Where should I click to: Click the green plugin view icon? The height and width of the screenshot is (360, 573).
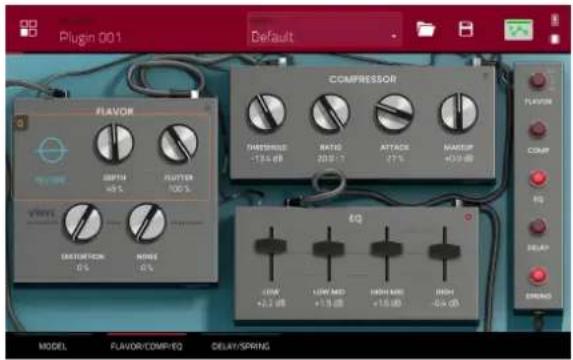pyautogui.click(x=519, y=30)
